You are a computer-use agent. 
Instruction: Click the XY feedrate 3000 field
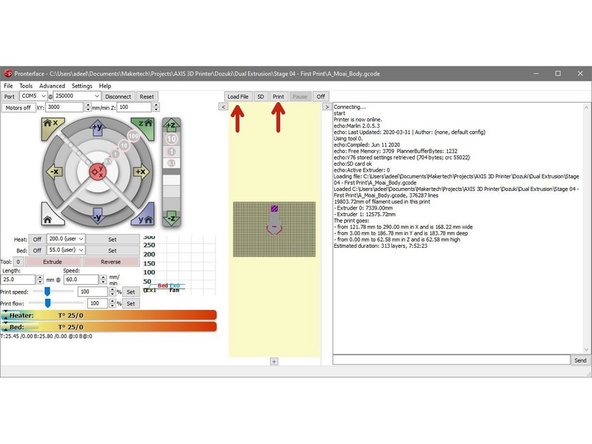[x=65, y=107]
